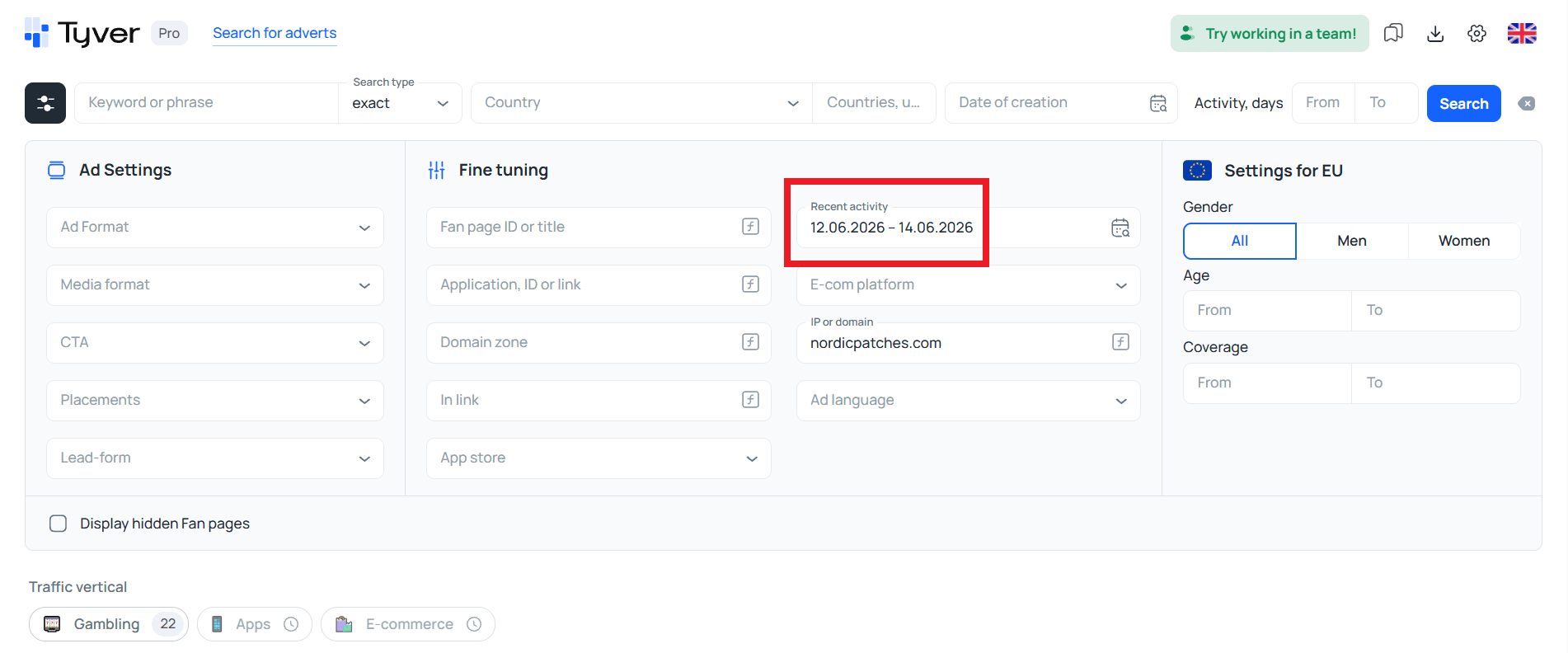Click the Ad Settings panel icon
The height and width of the screenshot is (653, 1568).
[x=56, y=170]
